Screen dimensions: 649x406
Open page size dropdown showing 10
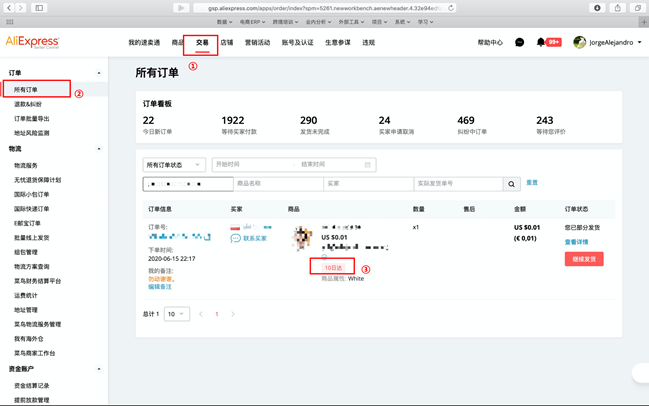click(x=177, y=314)
